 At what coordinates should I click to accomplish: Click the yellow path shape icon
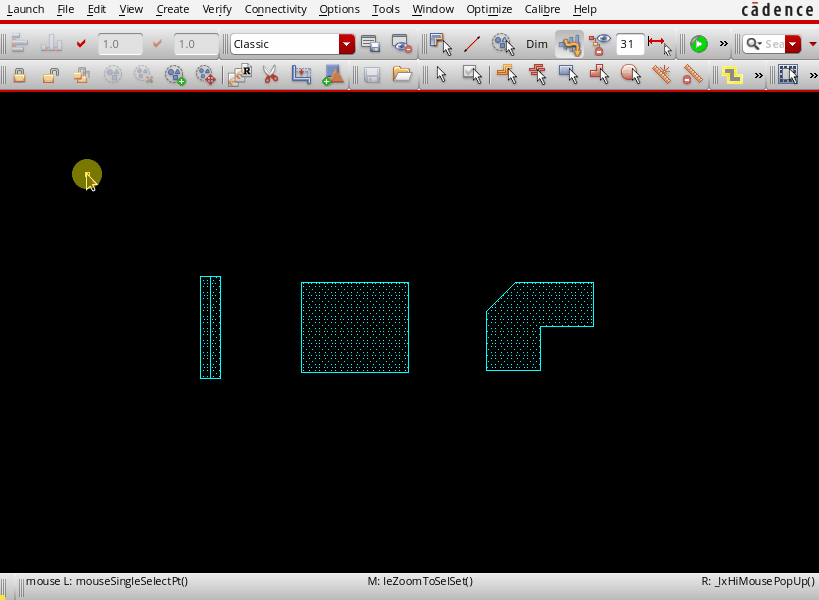[x=733, y=75]
